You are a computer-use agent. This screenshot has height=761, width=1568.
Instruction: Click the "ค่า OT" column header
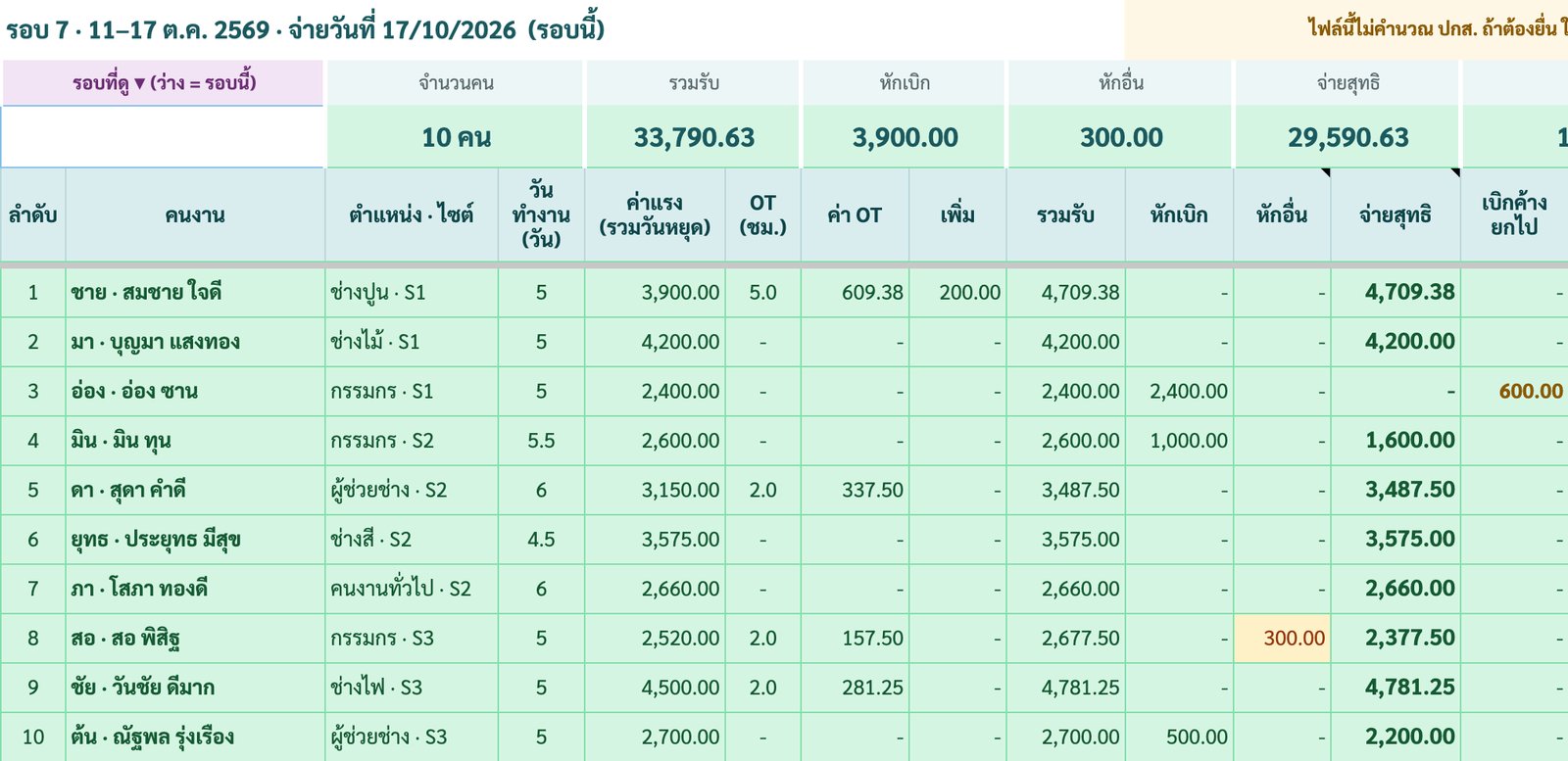(x=855, y=214)
